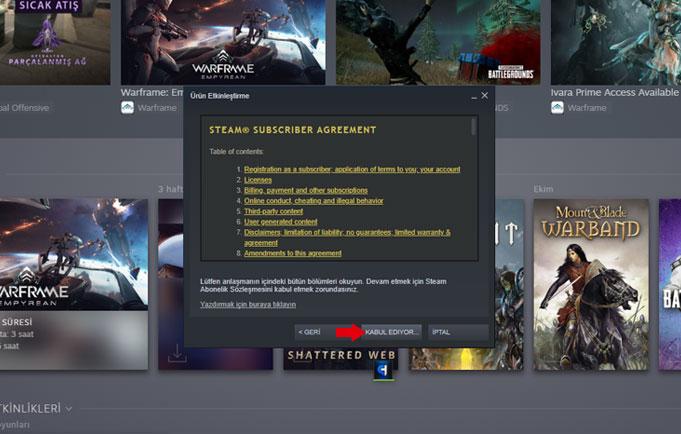This screenshot has height=434, width=681.
Task: Open the User generated content link
Action: pos(280,222)
